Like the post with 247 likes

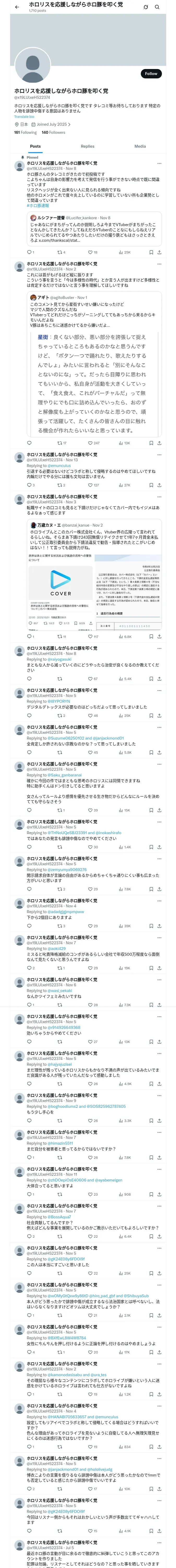tap(90, 443)
